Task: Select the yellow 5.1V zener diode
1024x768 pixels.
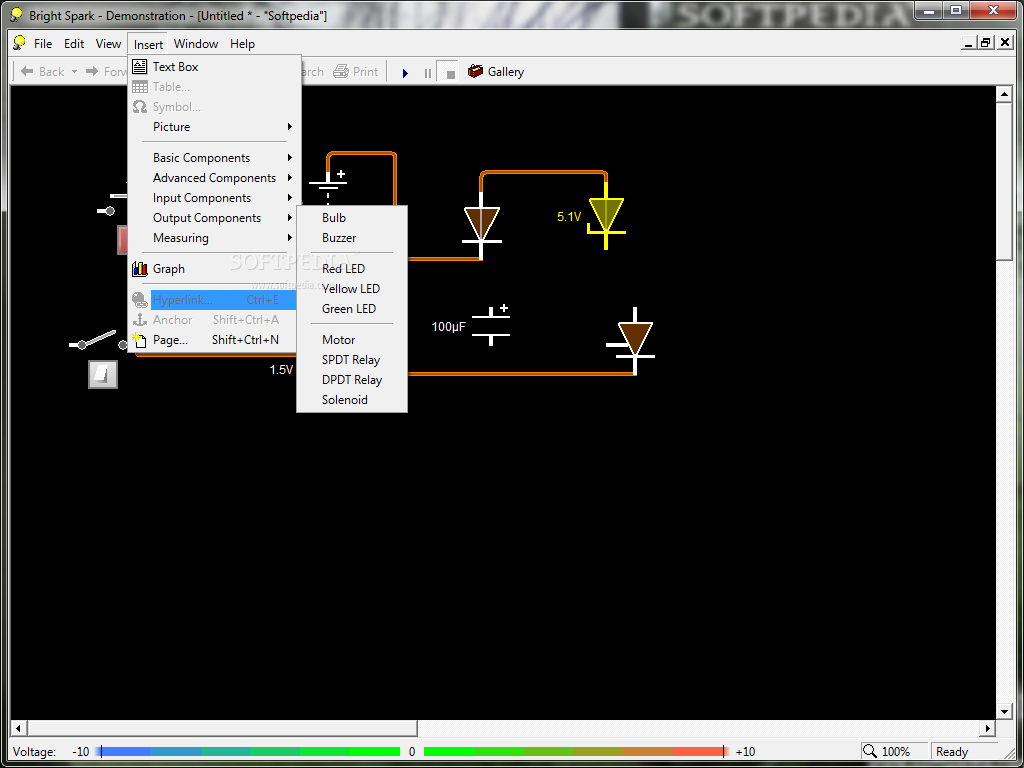Action: [x=606, y=216]
